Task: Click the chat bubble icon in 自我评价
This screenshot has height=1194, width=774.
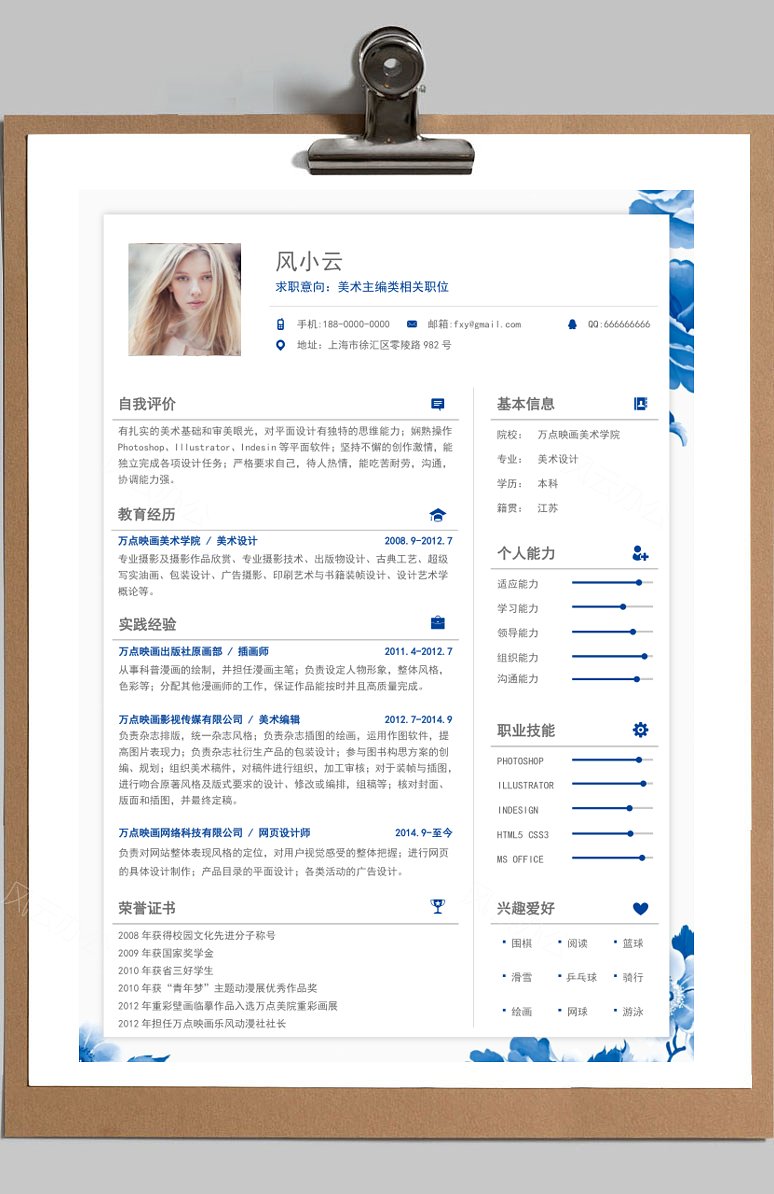Action: 437,404
